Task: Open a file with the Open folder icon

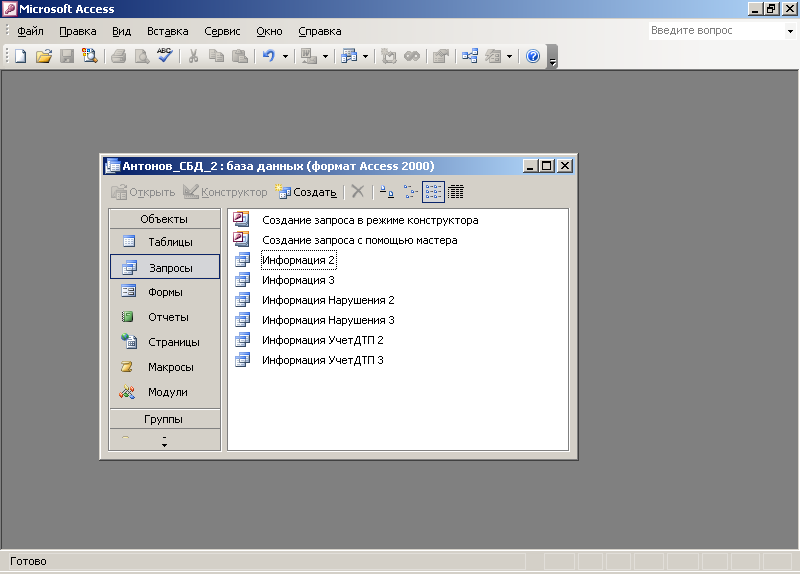Action: click(44, 56)
